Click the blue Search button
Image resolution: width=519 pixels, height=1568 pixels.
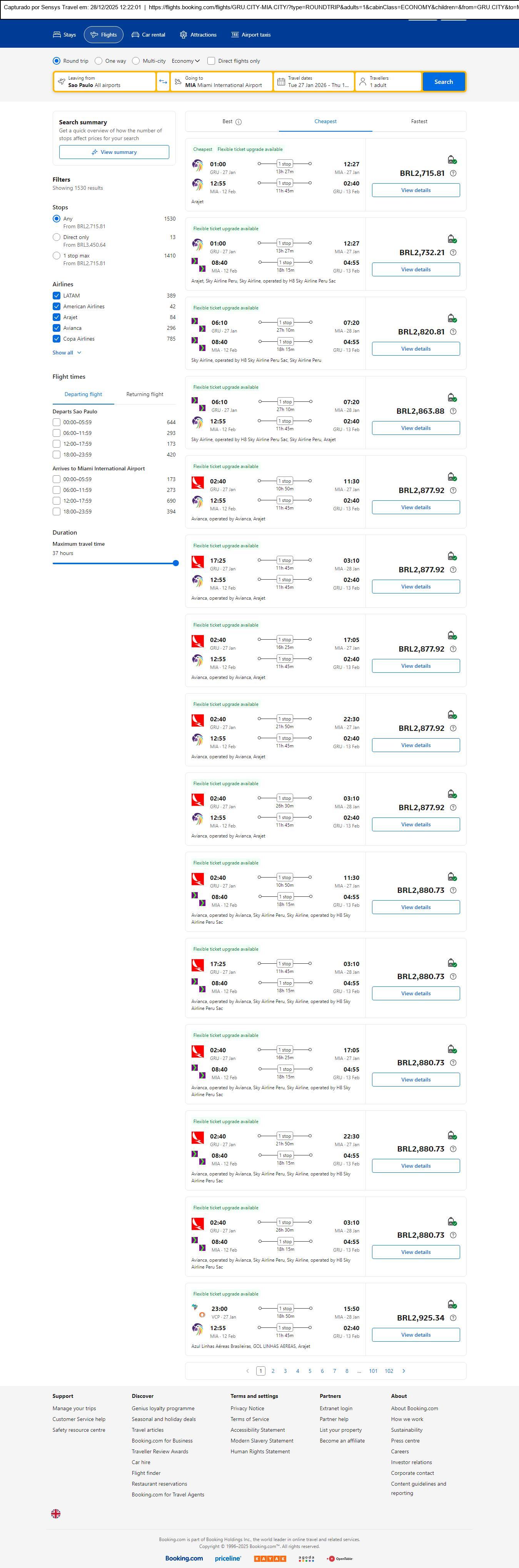[x=444, y=82]
